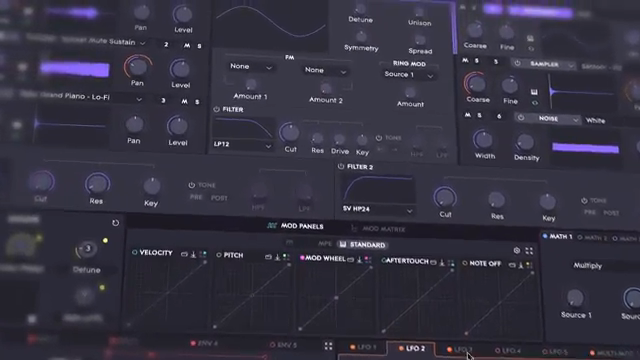Open the first FM None dropdown

pyautogui.click(x=250, y=67)
